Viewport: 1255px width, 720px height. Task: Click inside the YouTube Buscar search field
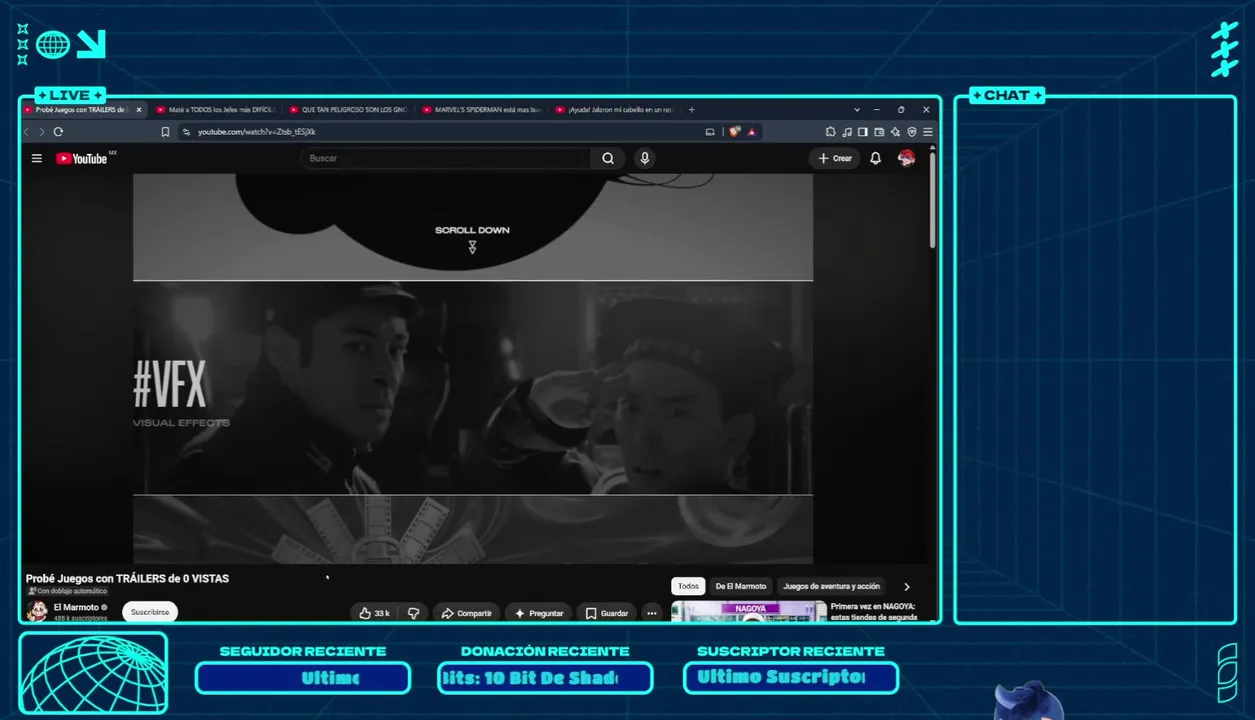[x=446, y=158]
